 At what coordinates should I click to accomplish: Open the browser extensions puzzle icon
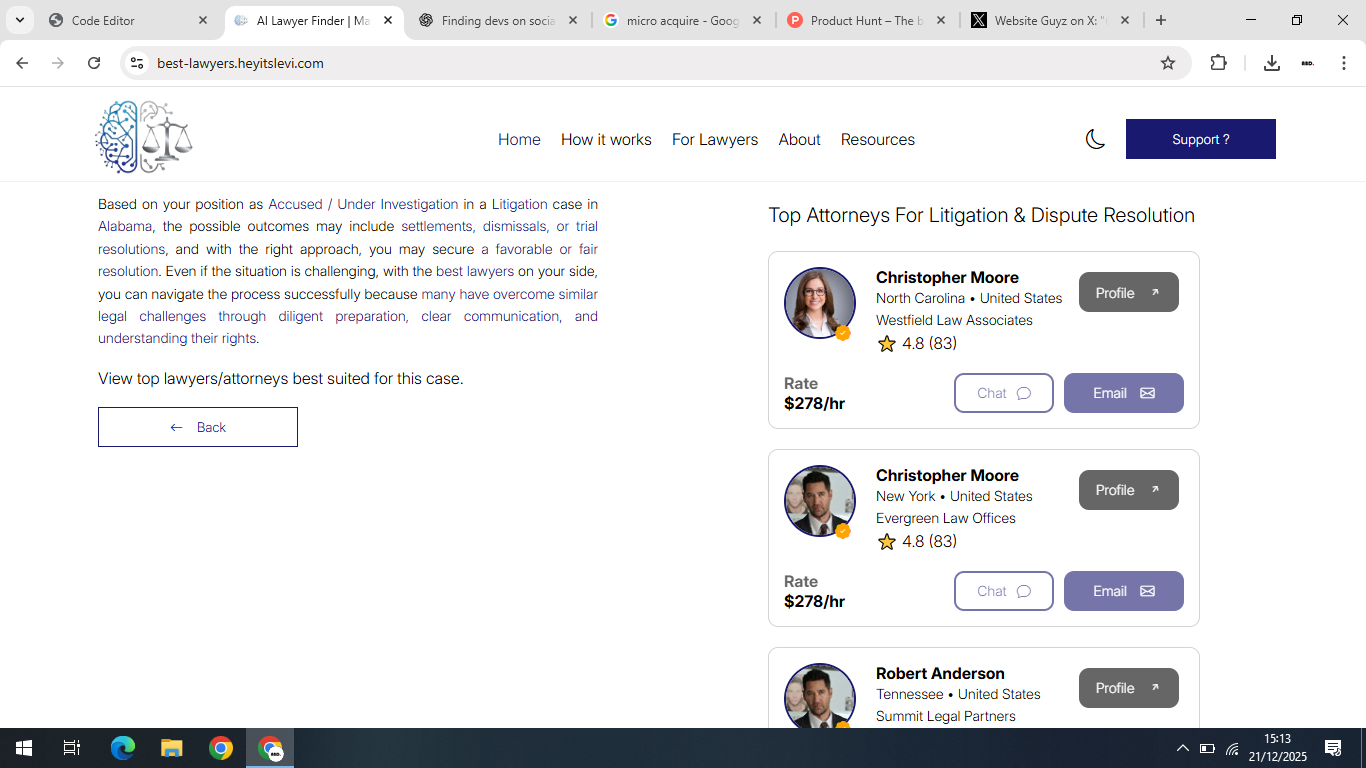click(1218, 62)
